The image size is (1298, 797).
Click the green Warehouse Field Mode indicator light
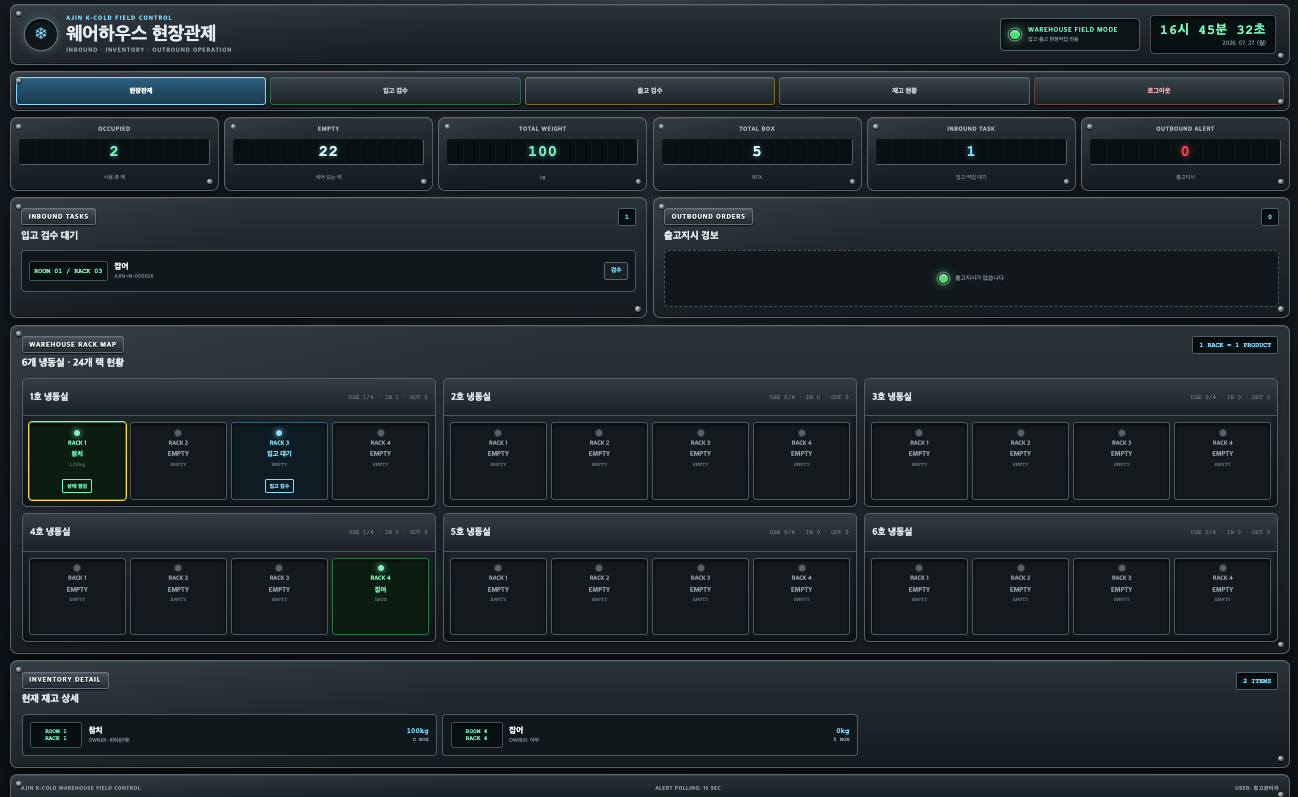[1015, 34]
